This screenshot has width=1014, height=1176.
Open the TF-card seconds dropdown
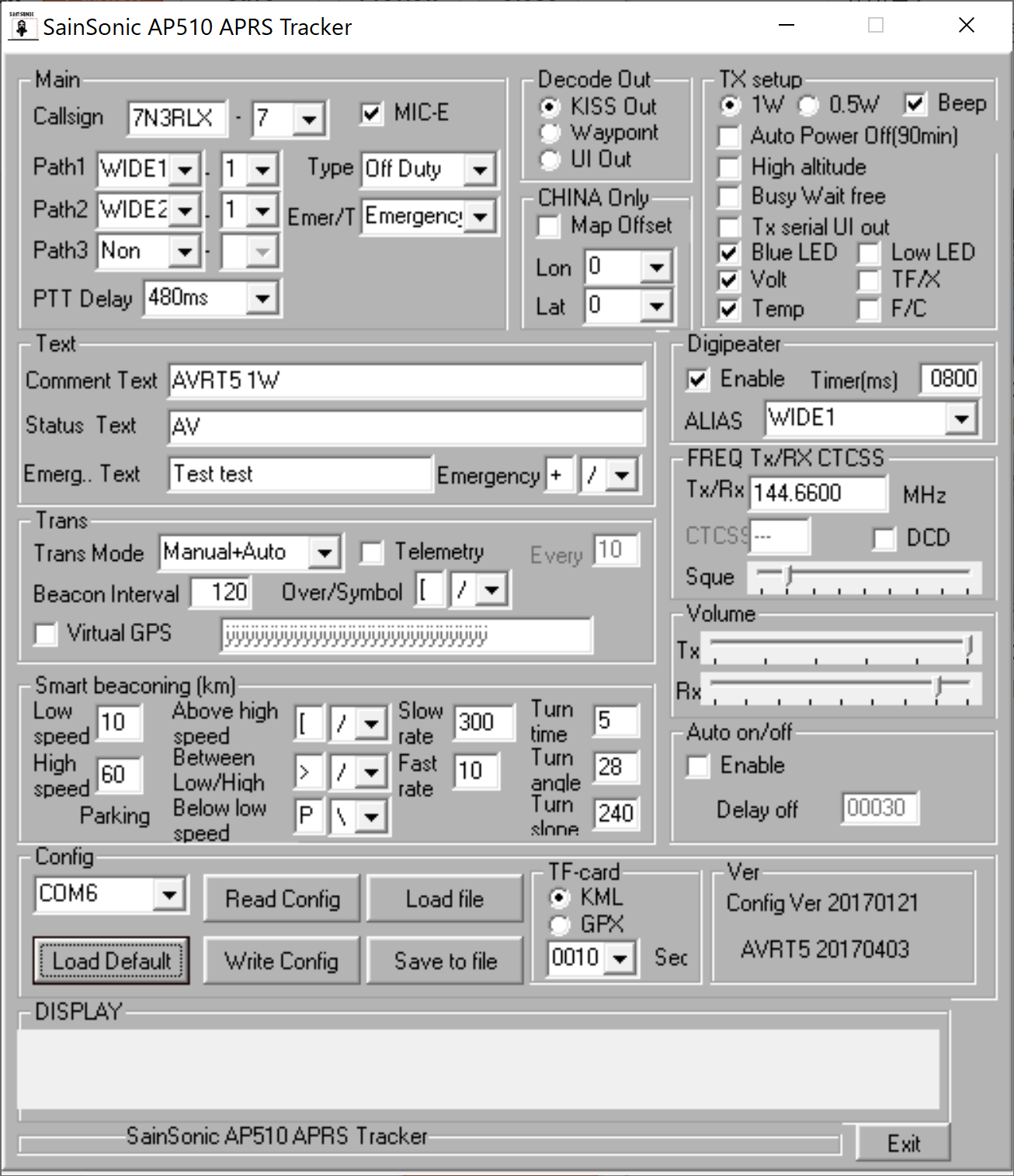(619, 959)
